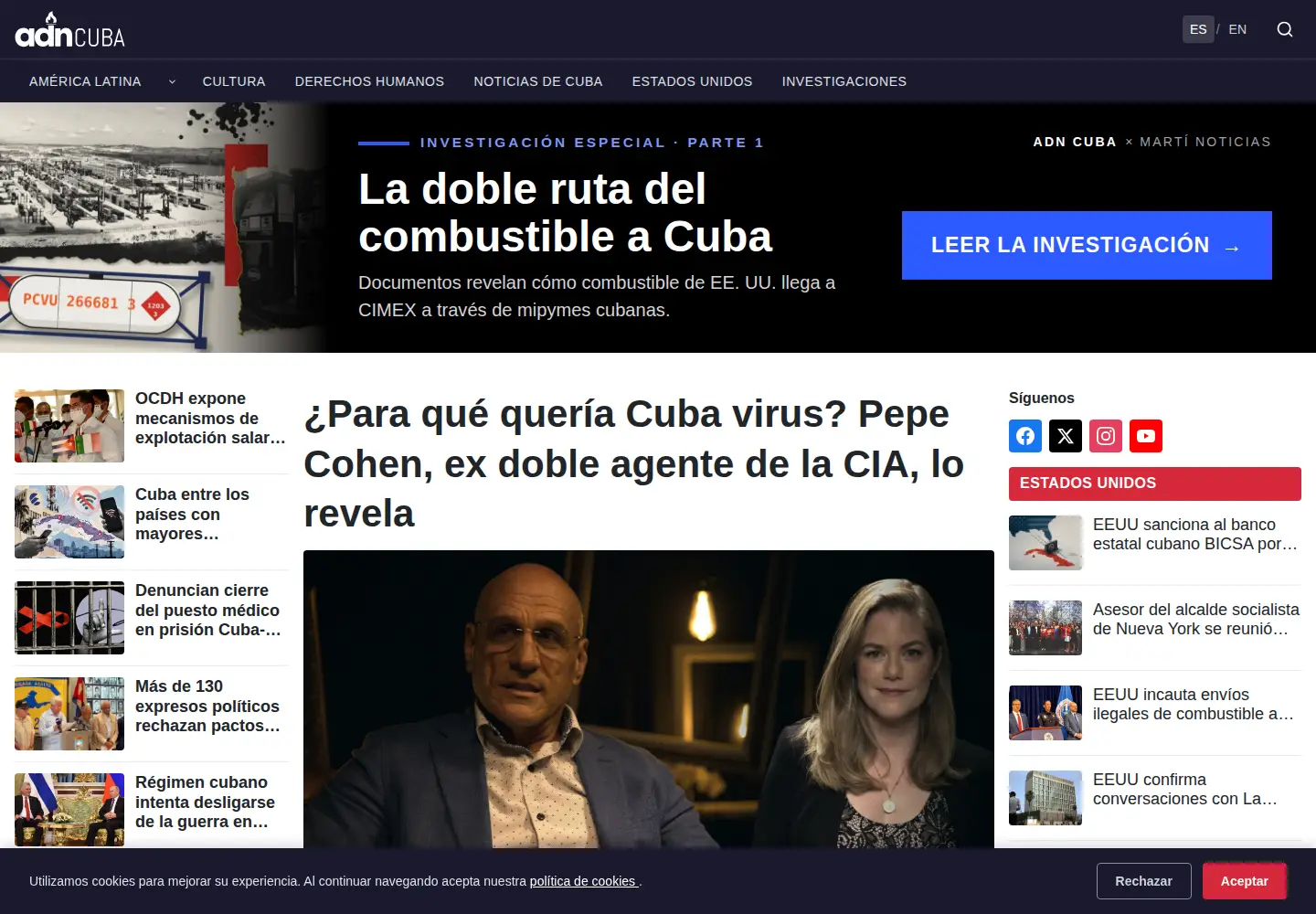Open the Pepe Cohen article headline
Viewport: 1316px width, 914px height.
634,463
